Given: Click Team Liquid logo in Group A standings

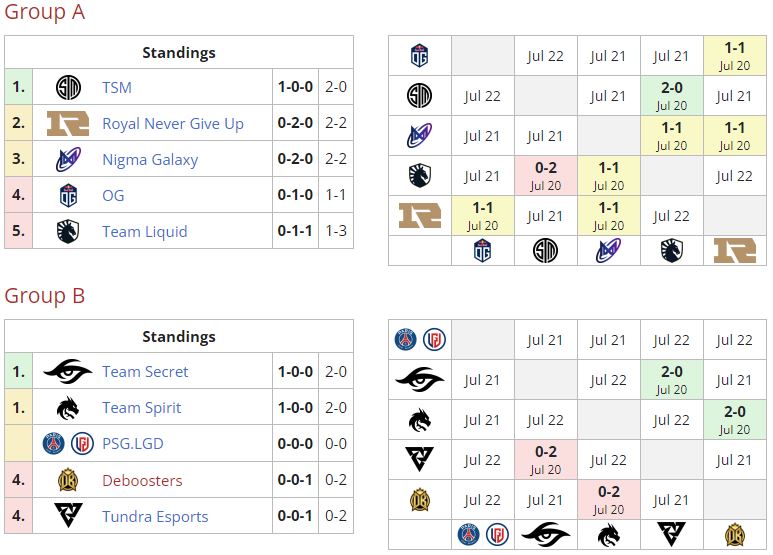Looking at the screenshot, I should [x=68, y=232].
